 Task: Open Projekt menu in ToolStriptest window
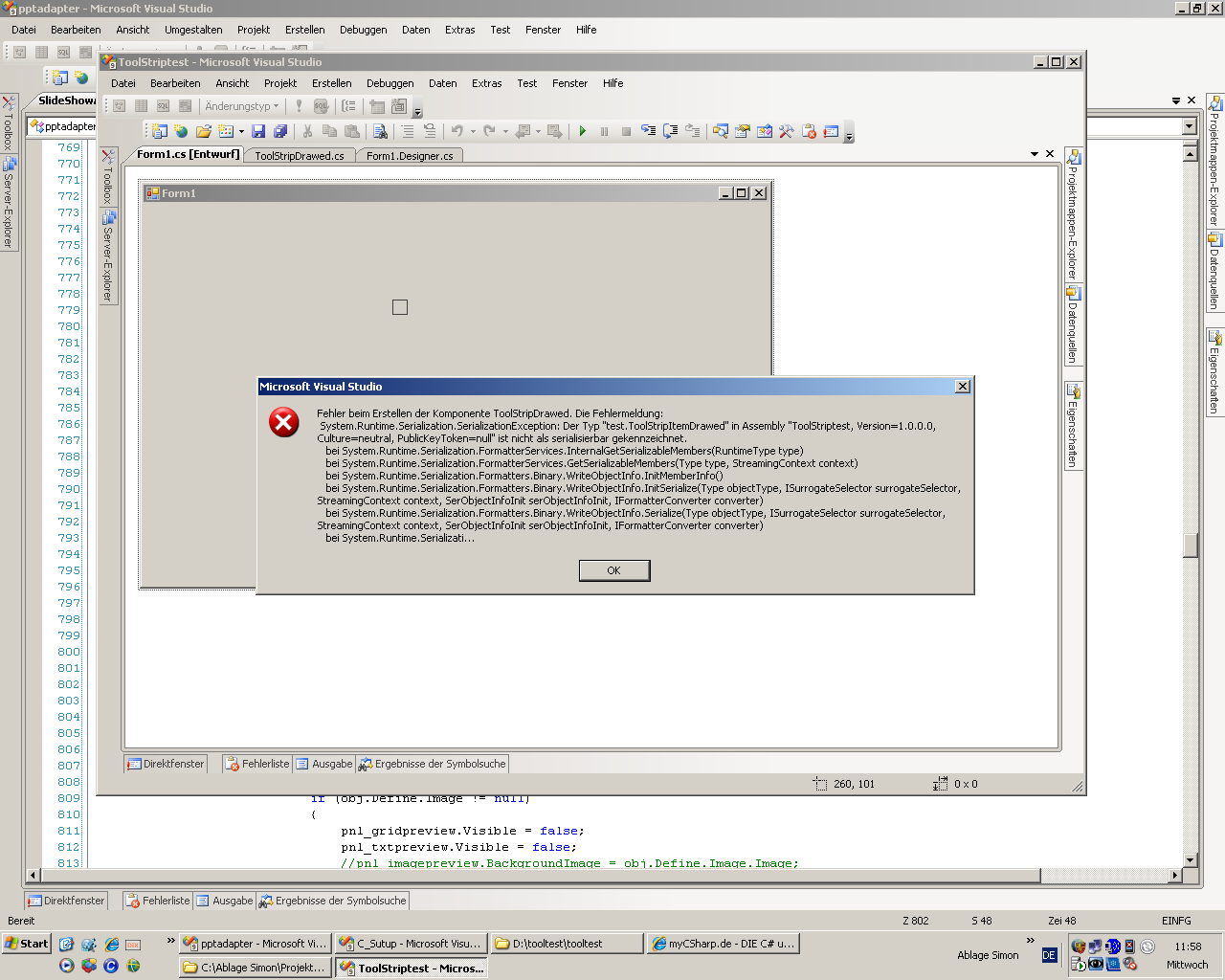coord(280,83)
